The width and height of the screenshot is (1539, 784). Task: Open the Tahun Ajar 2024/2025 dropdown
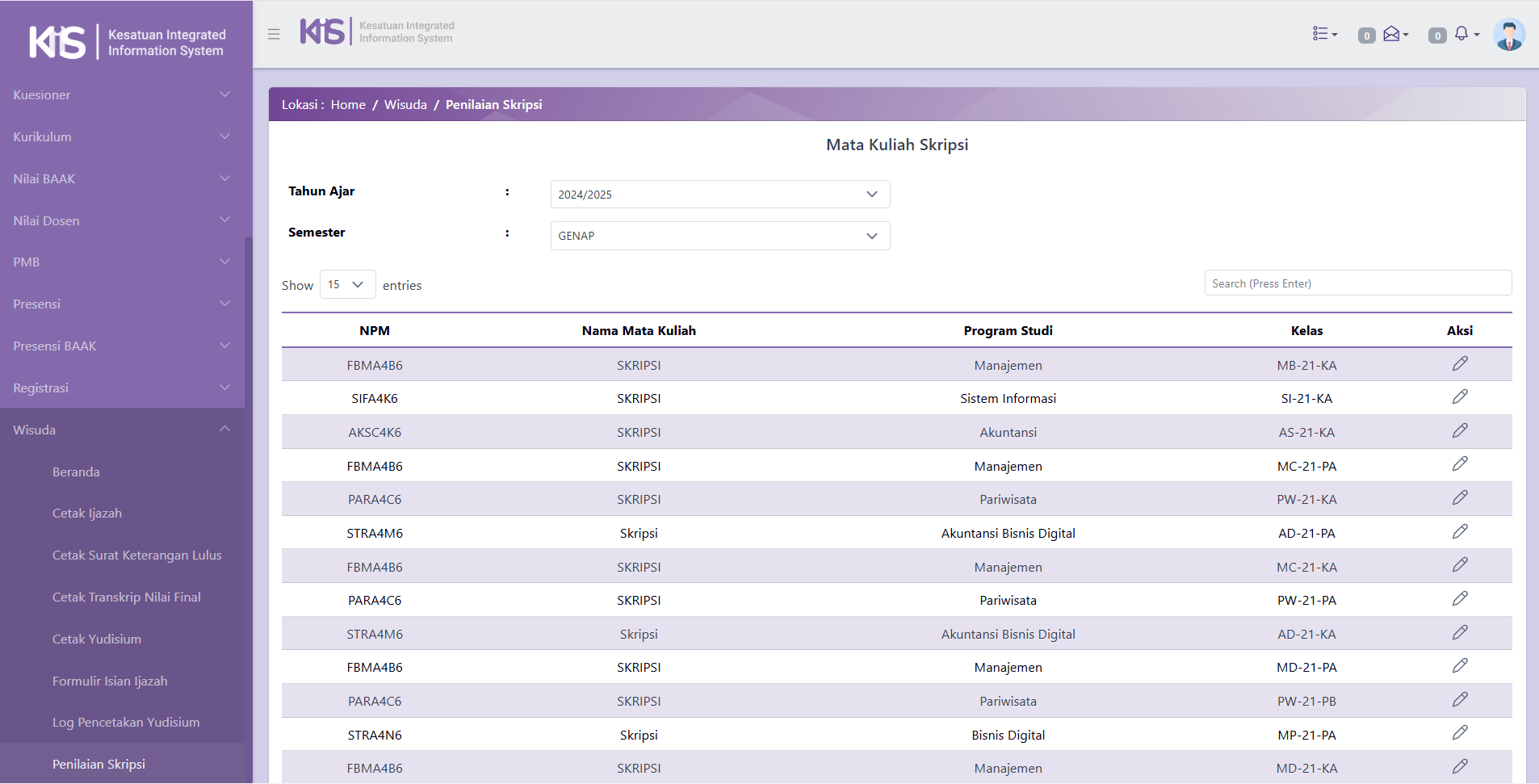tap(719, 195)
